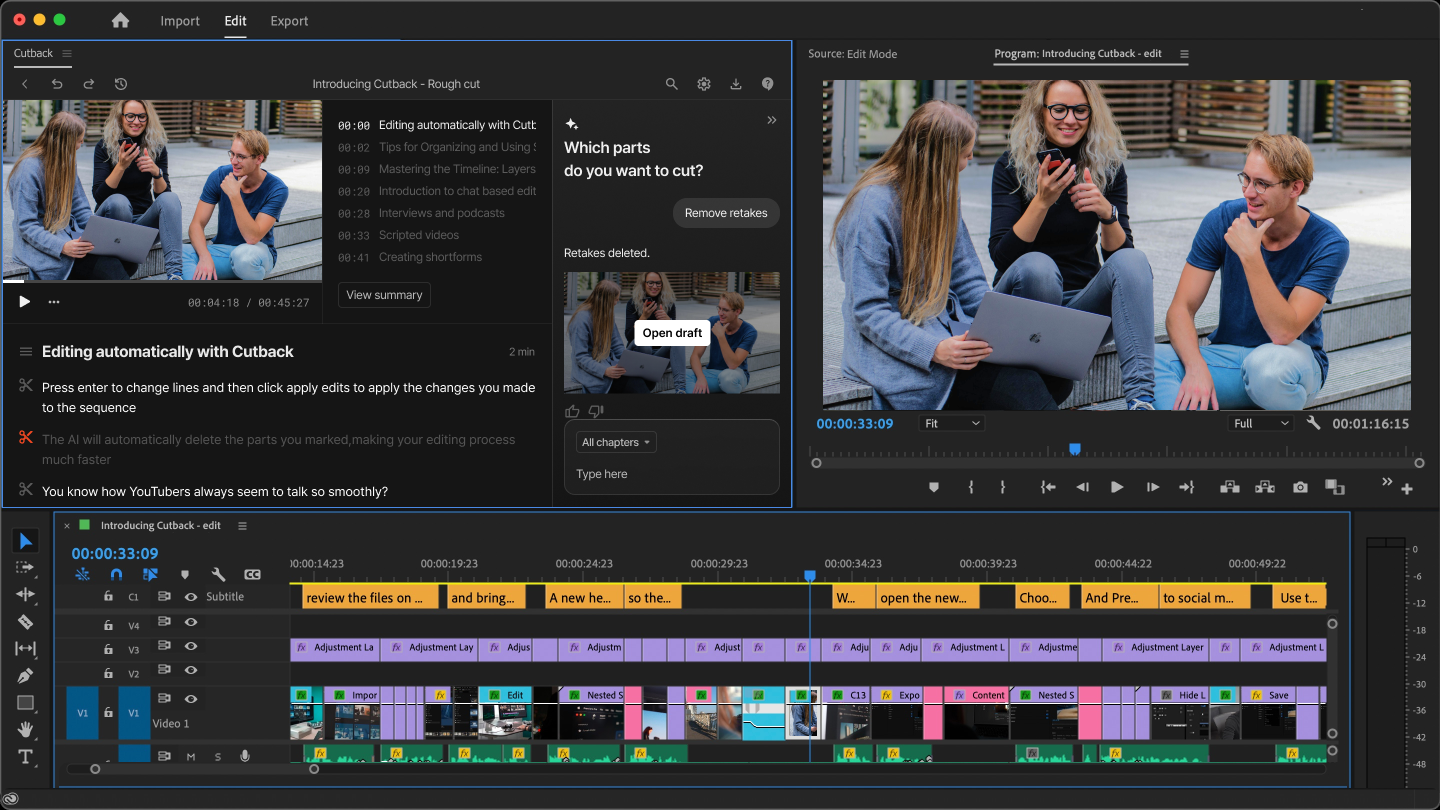
Task: Open the timeline wrench settings icon
Action: click(x=217, y=574)
